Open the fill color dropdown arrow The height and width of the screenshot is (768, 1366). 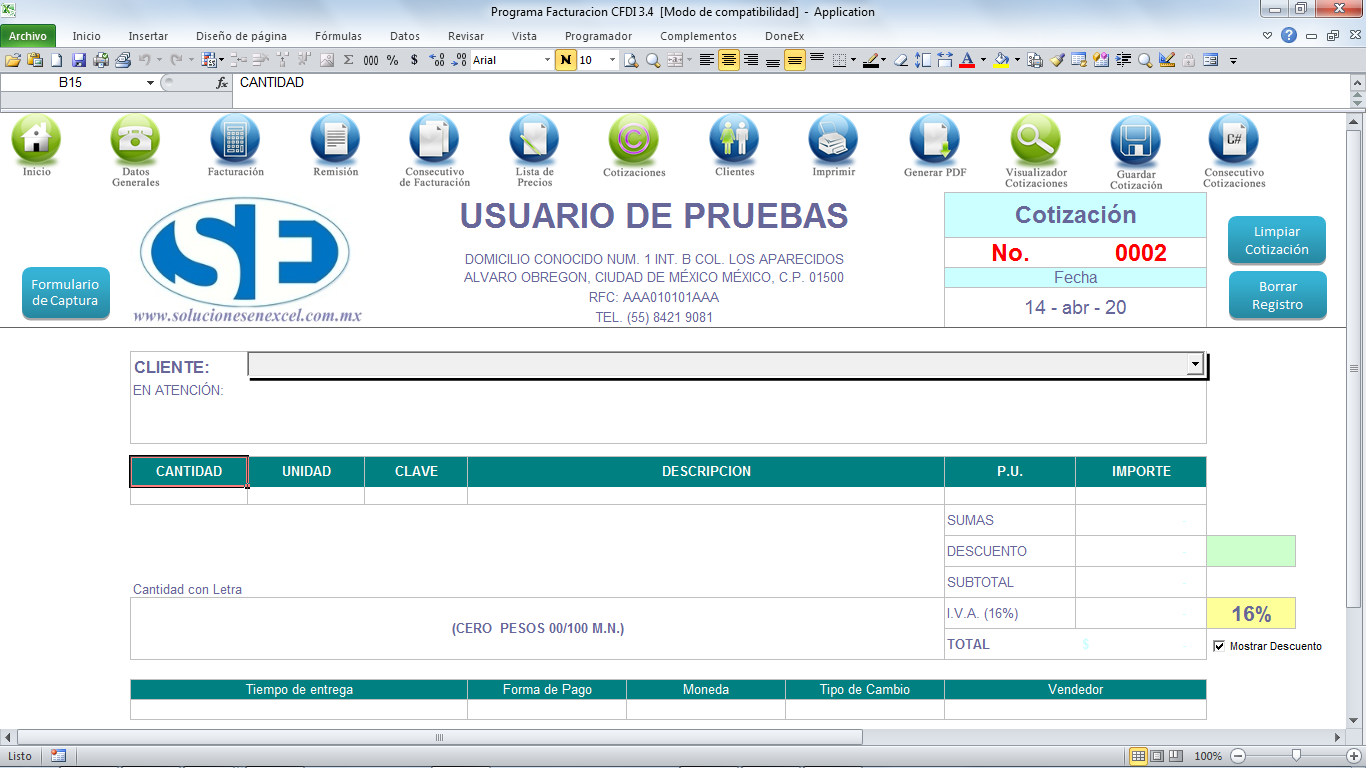click(1017, 60)
